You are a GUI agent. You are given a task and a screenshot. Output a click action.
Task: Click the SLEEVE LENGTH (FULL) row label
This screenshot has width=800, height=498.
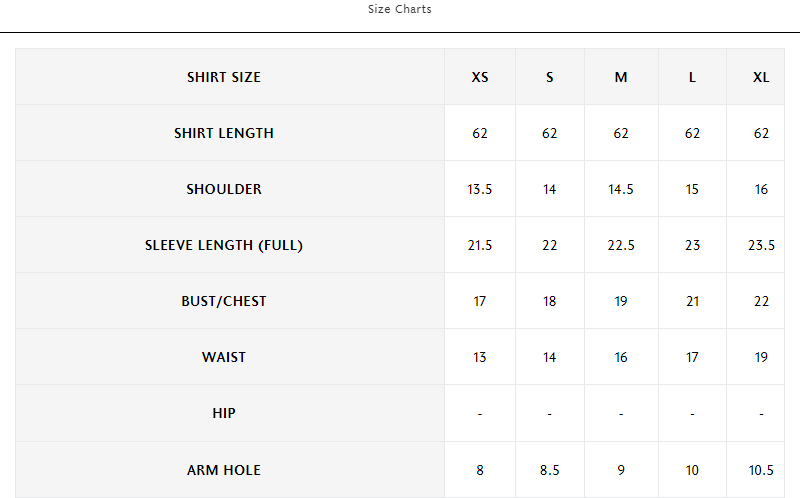[224, 245]
